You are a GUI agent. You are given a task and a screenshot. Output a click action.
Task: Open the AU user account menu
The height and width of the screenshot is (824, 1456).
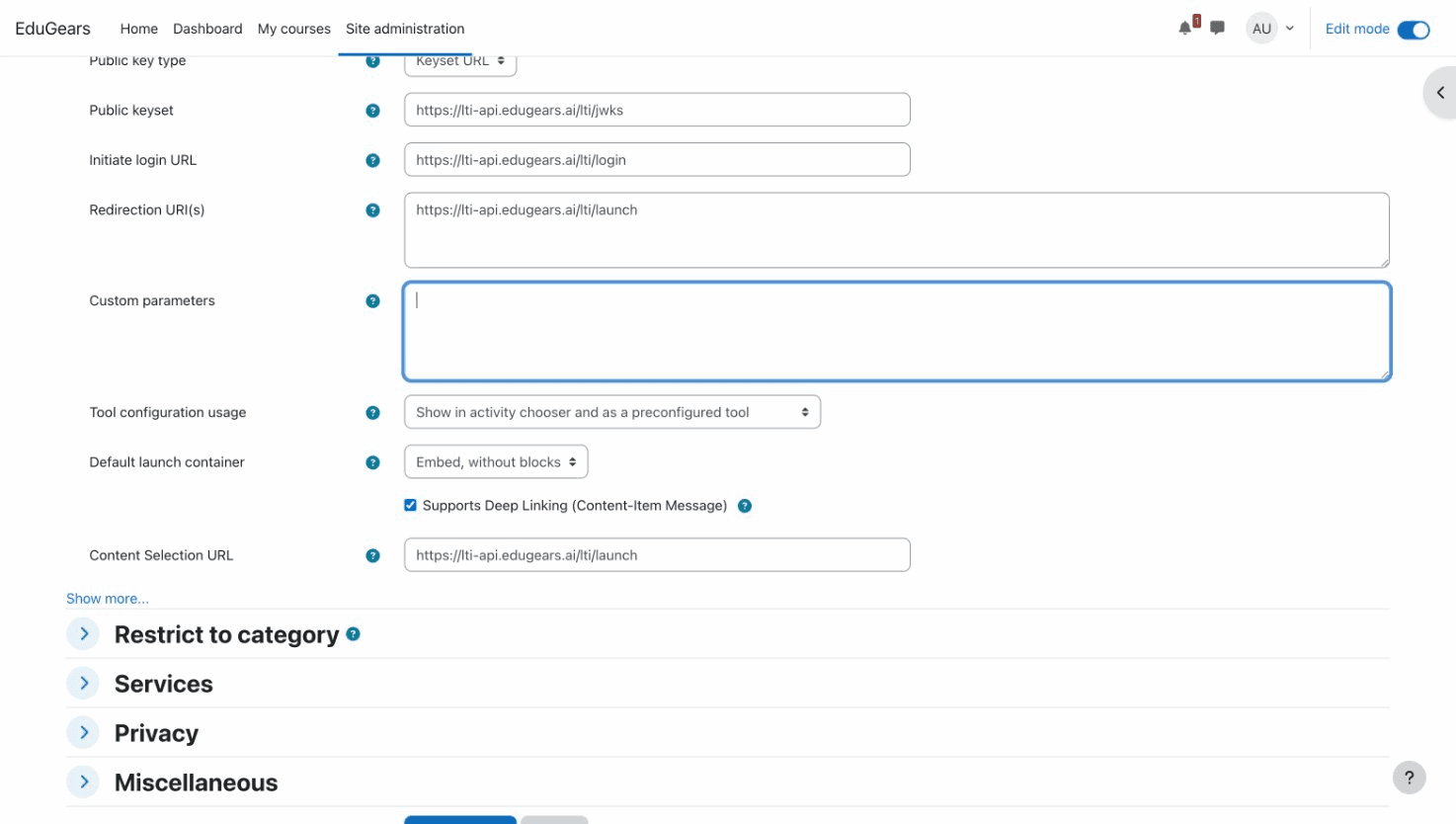tap(1269, 28)
